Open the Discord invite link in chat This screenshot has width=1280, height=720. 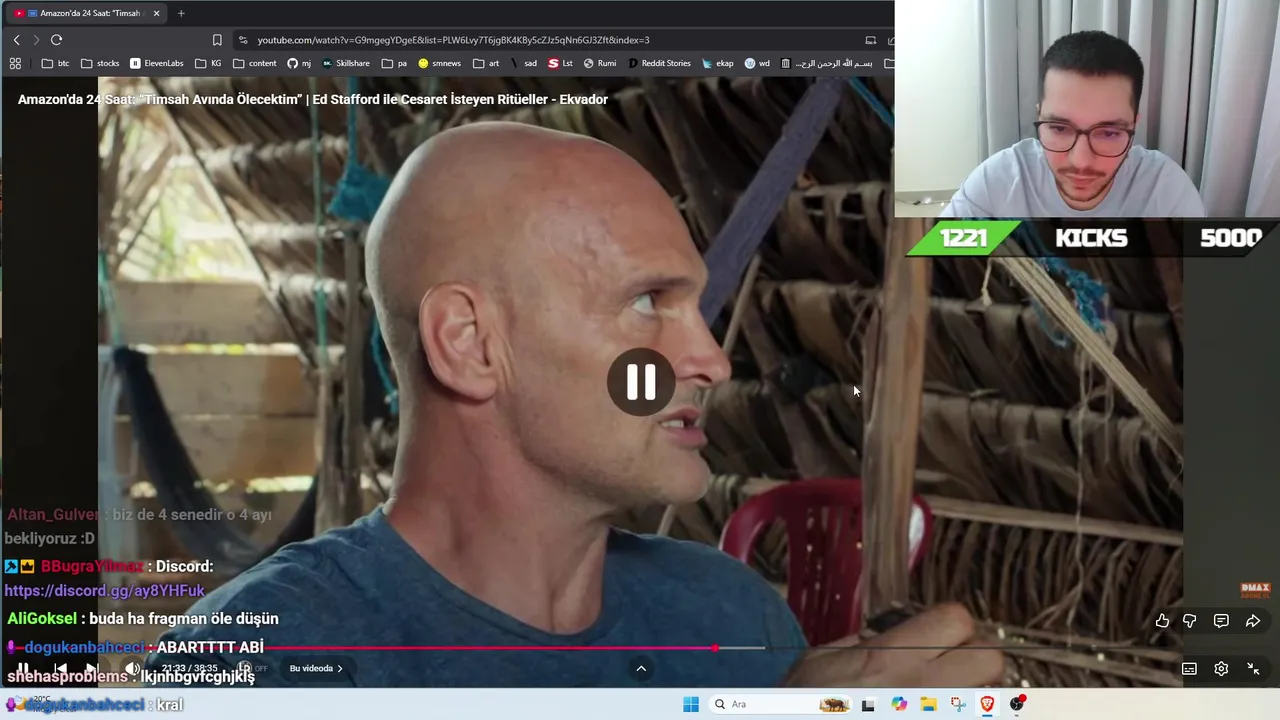[x=105, y=591]
